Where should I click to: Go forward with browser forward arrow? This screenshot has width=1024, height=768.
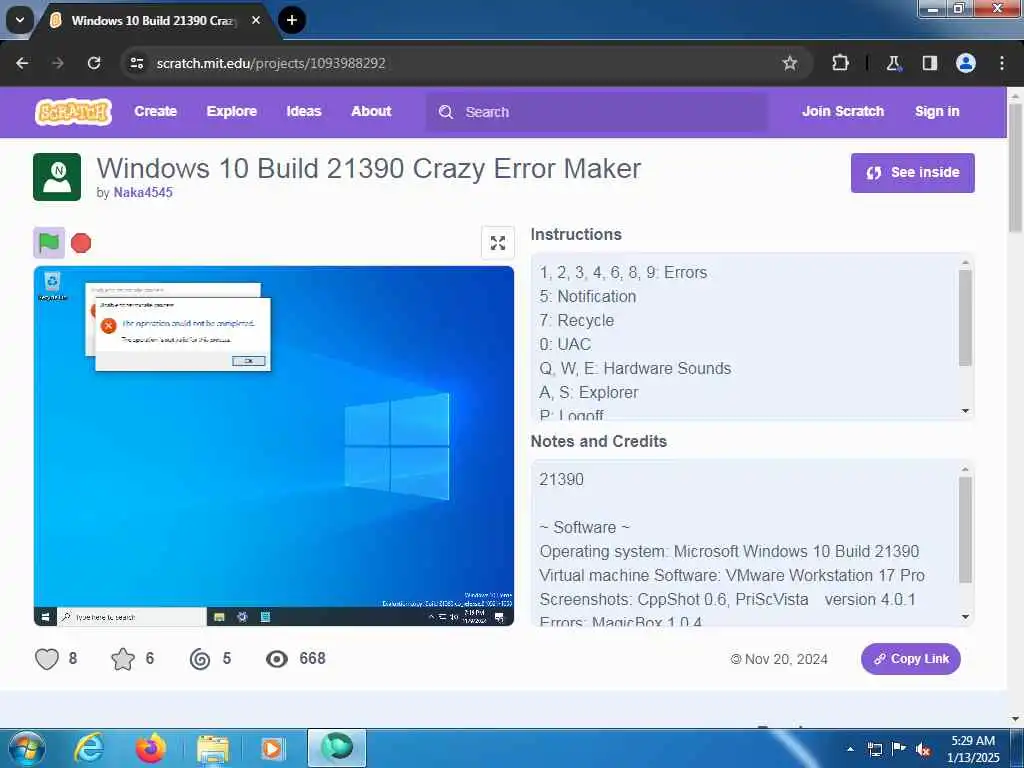tap(58, 63)
